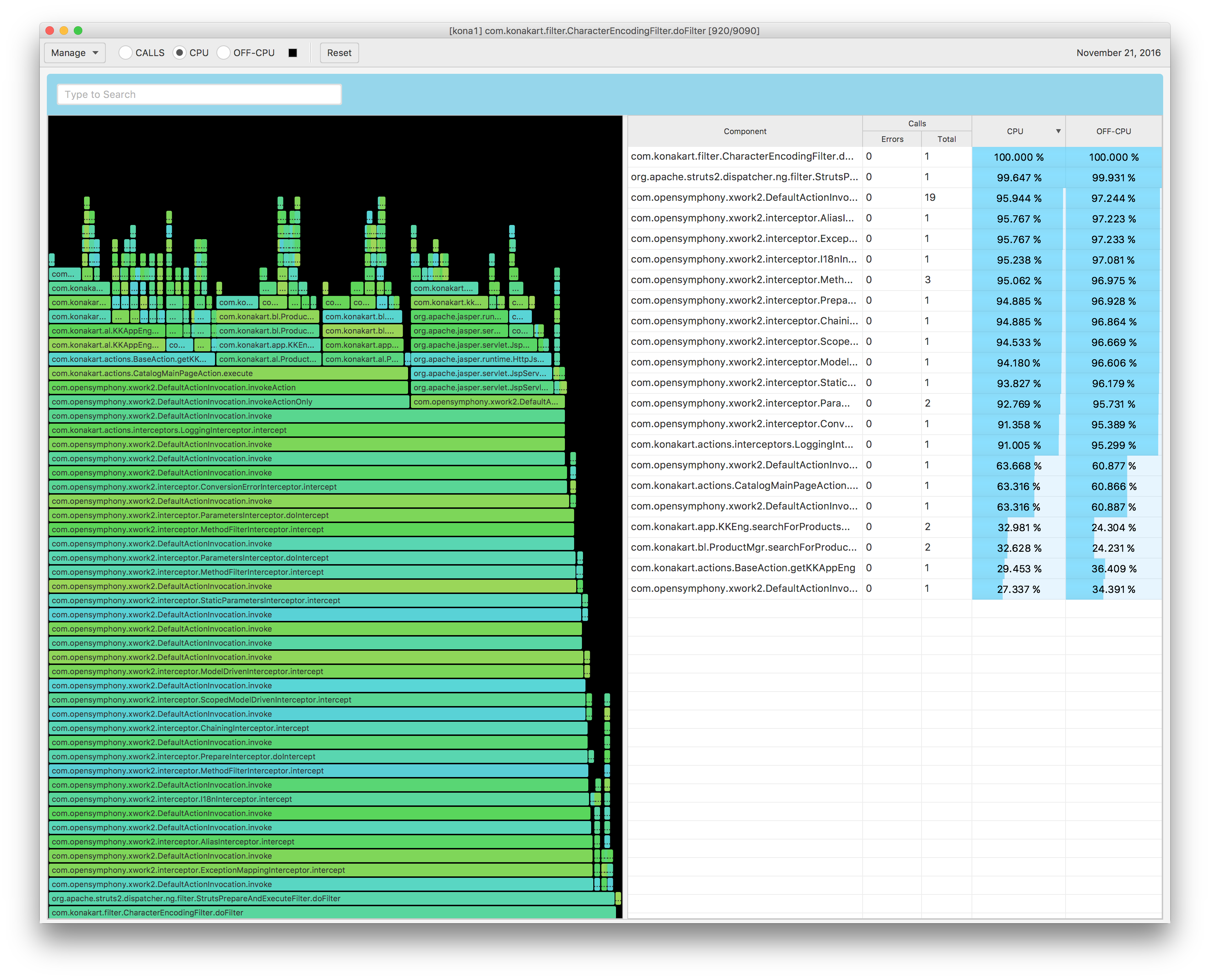The width and height of the screenshot is (1210, 980).
Task: Click the 27.337 % CPU cell
Action: tap(1019, 589)
